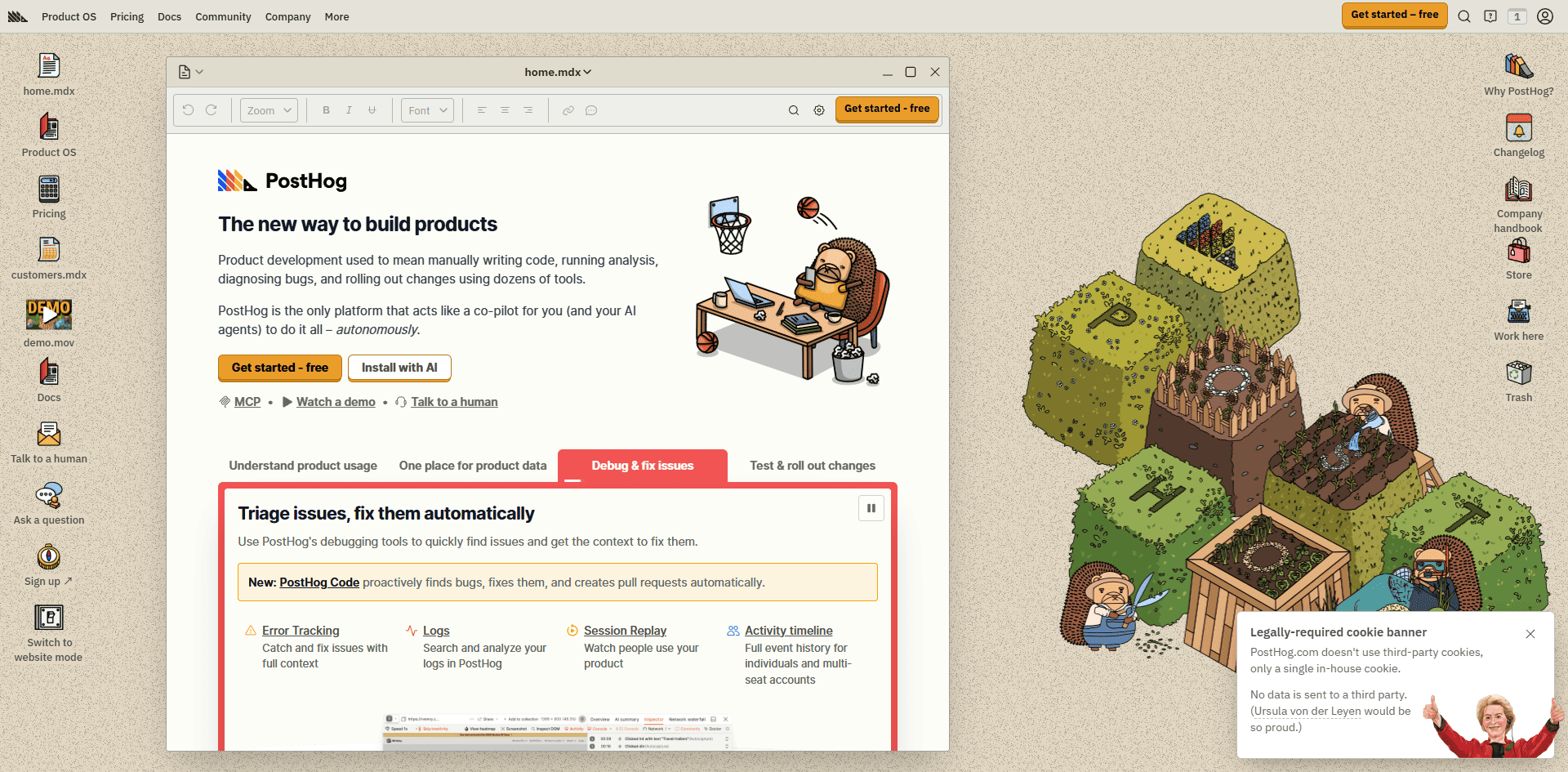
Task: Click the comment toolbar icon
Action: (x=591, y=110)
